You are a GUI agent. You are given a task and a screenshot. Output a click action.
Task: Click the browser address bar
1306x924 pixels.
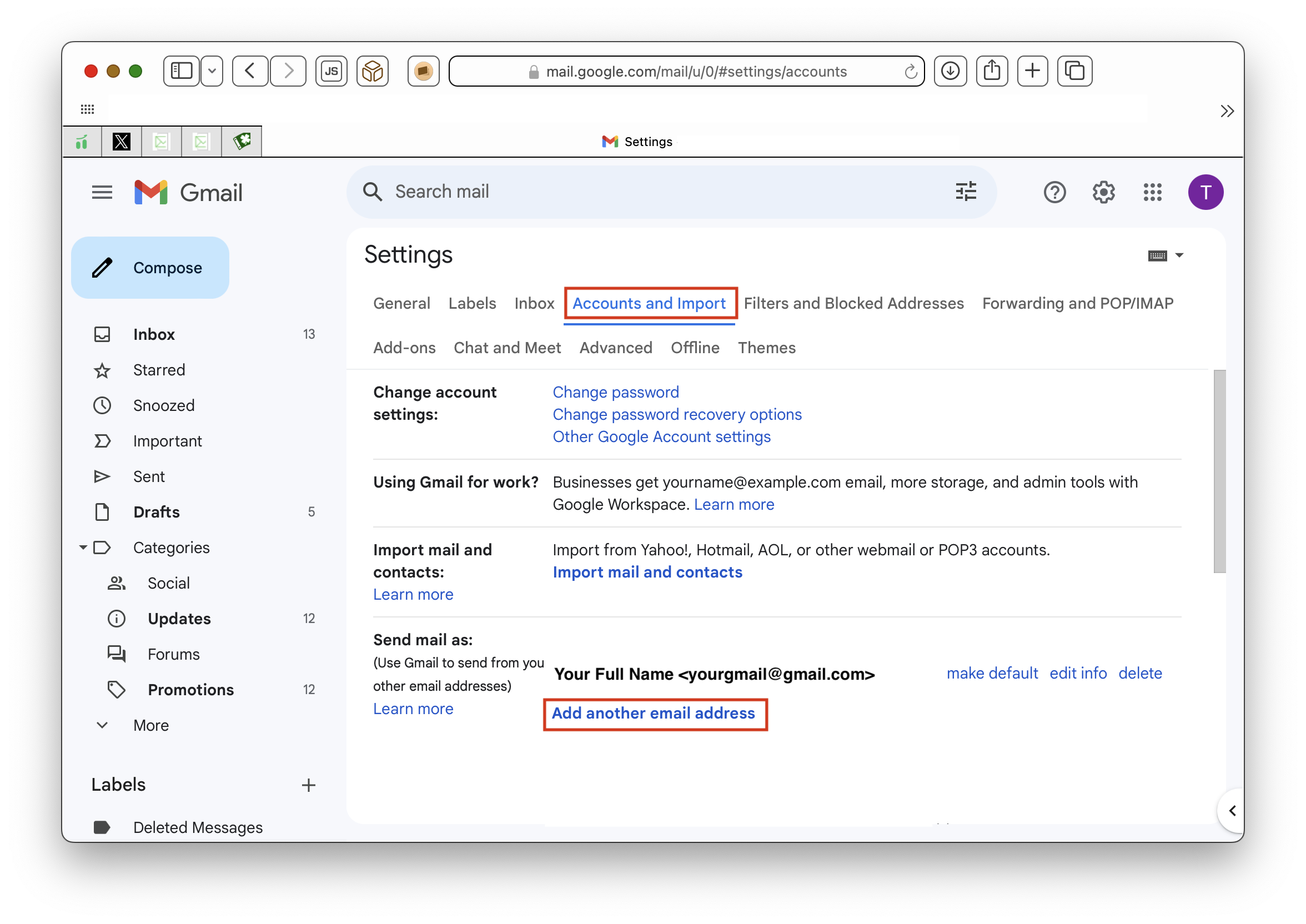tap(686, 71)
